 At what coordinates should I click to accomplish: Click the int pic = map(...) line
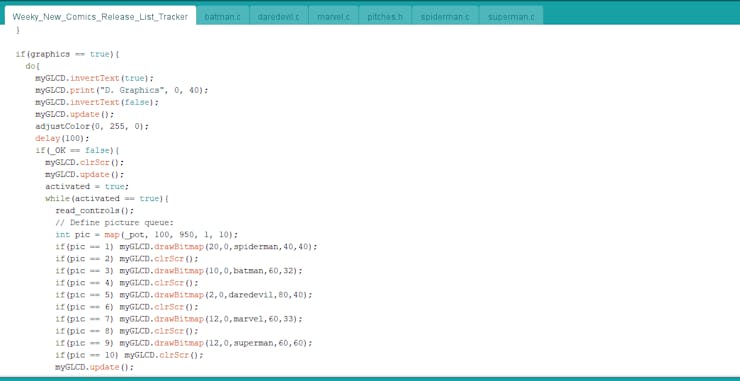coord(147,235)
